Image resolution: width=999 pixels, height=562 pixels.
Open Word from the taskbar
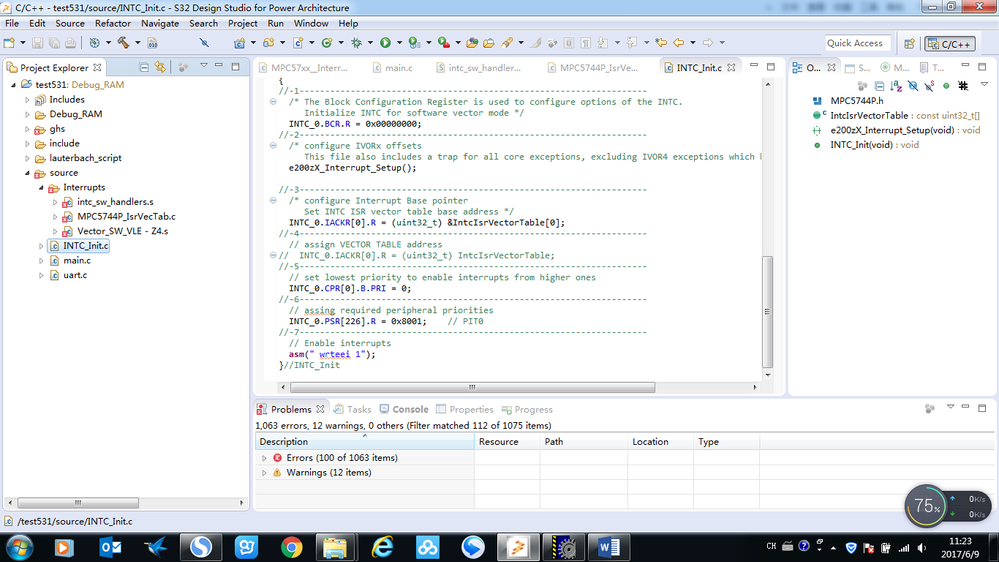pyautogui.click(x=608, y=547)
